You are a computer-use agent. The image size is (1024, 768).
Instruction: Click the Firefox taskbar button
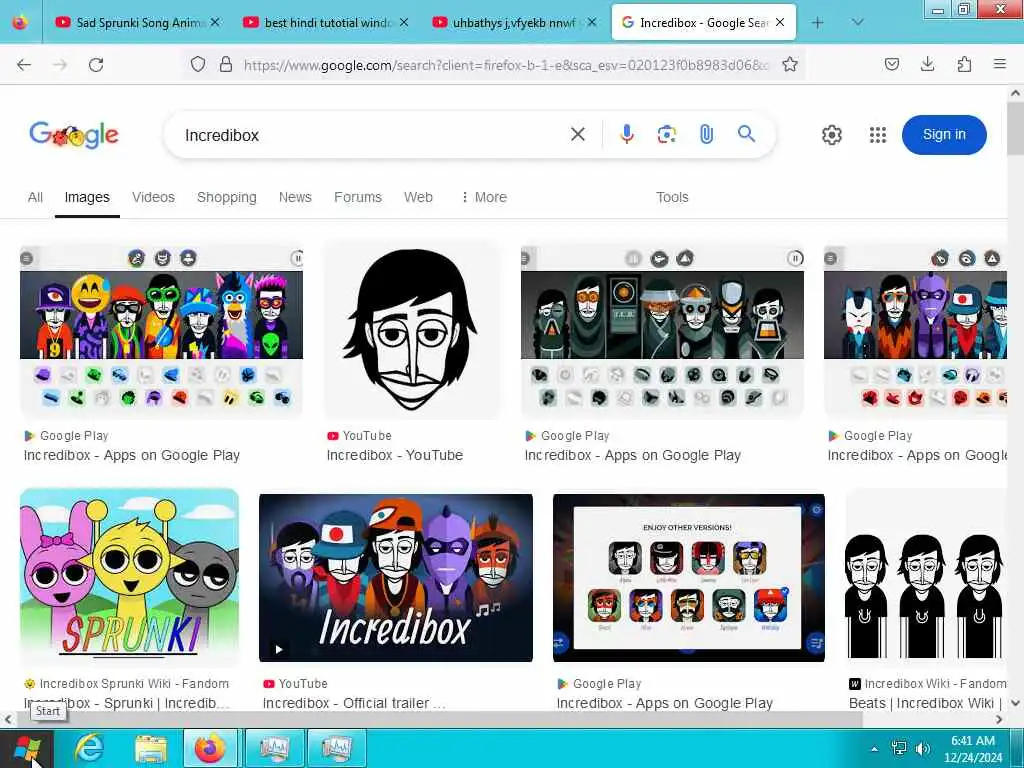tap(210, 748)
